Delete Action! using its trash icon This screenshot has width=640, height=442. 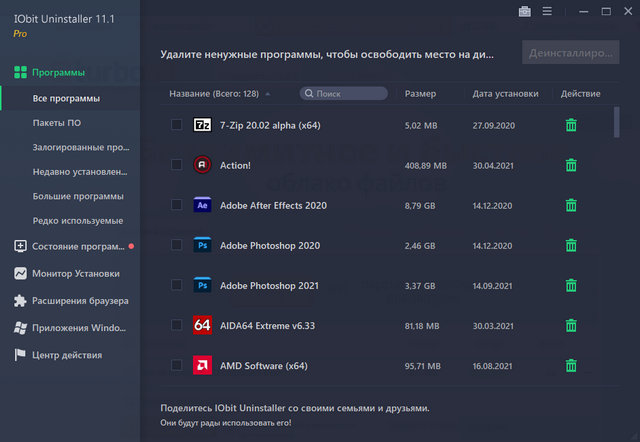coord(571,165)
